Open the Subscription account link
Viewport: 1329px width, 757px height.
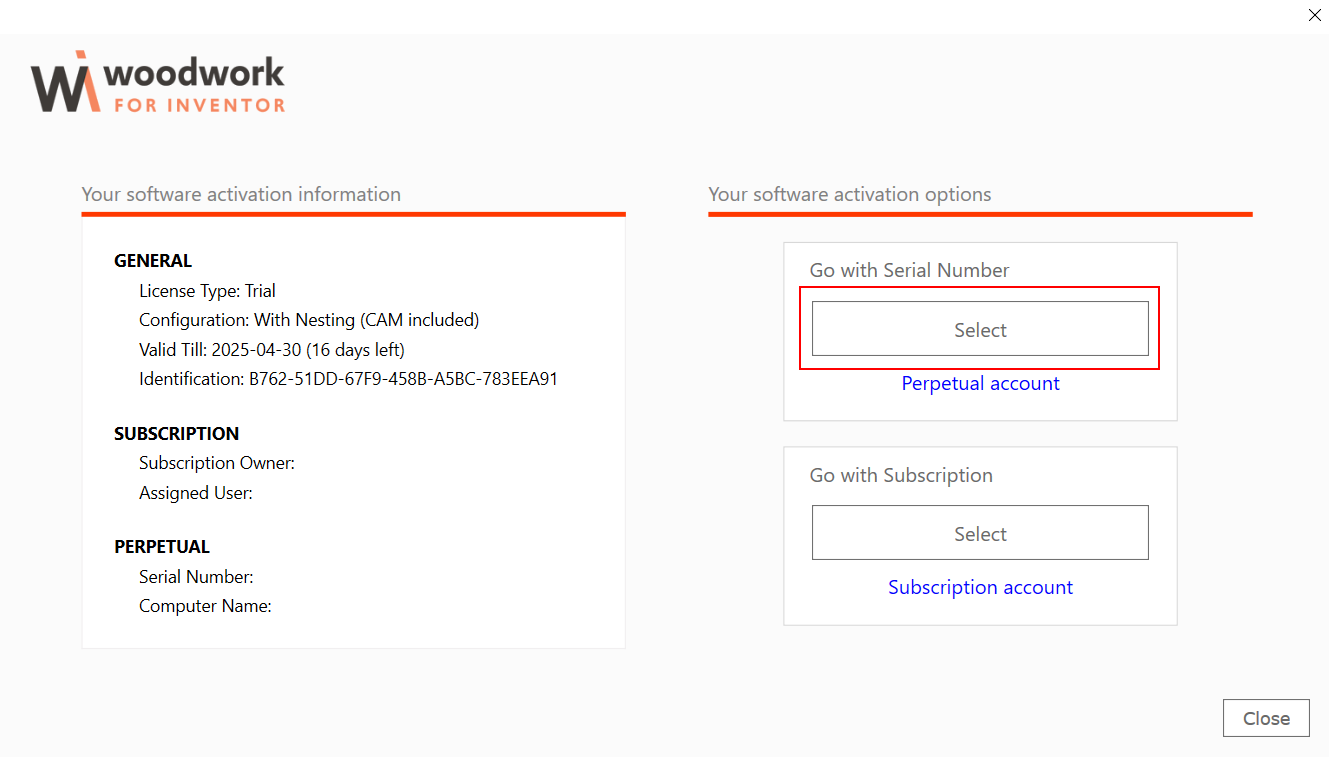pos(980,587)
